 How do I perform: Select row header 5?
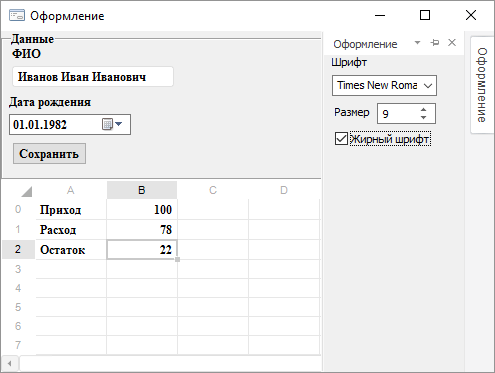tap(18, 307)
